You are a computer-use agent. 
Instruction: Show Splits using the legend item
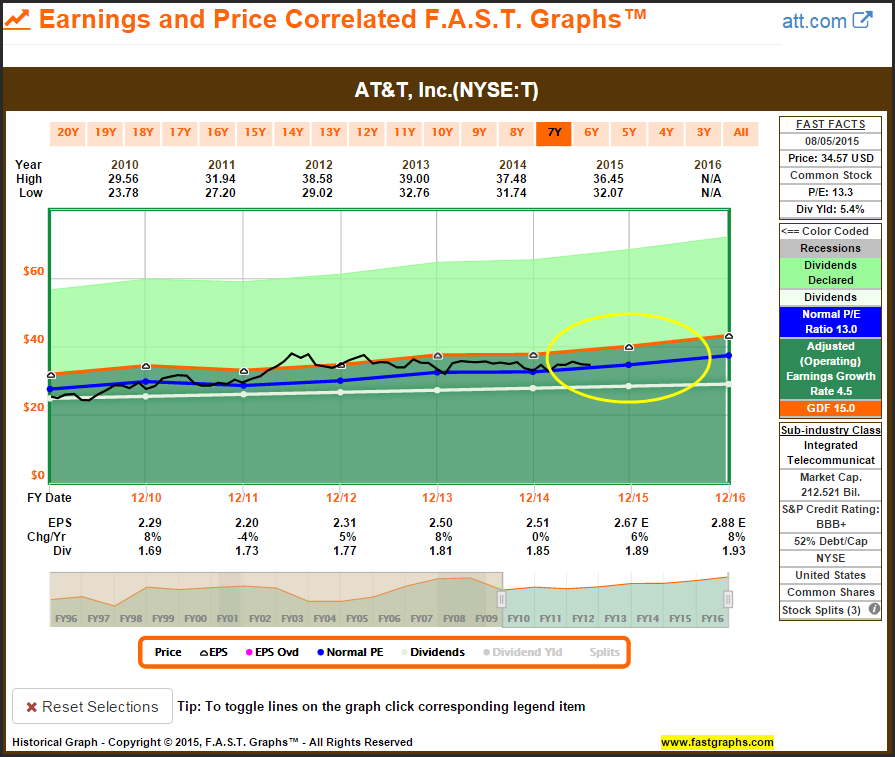coord(603,652)
